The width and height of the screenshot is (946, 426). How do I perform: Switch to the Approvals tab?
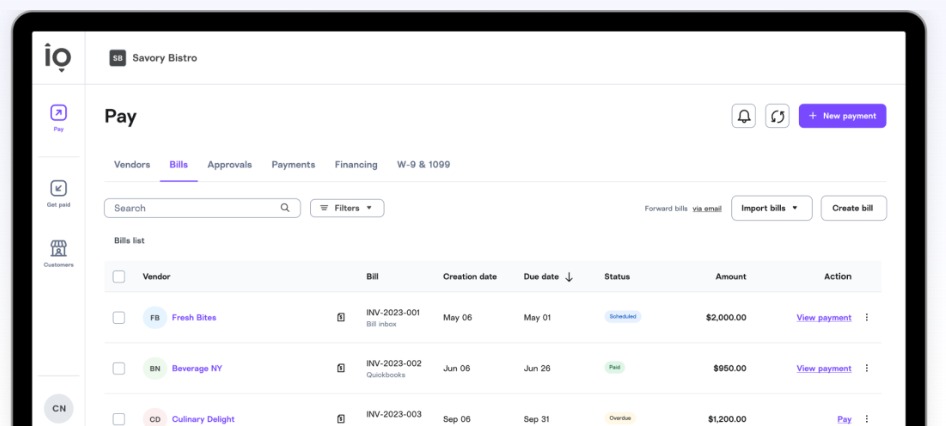click(229, 164)
